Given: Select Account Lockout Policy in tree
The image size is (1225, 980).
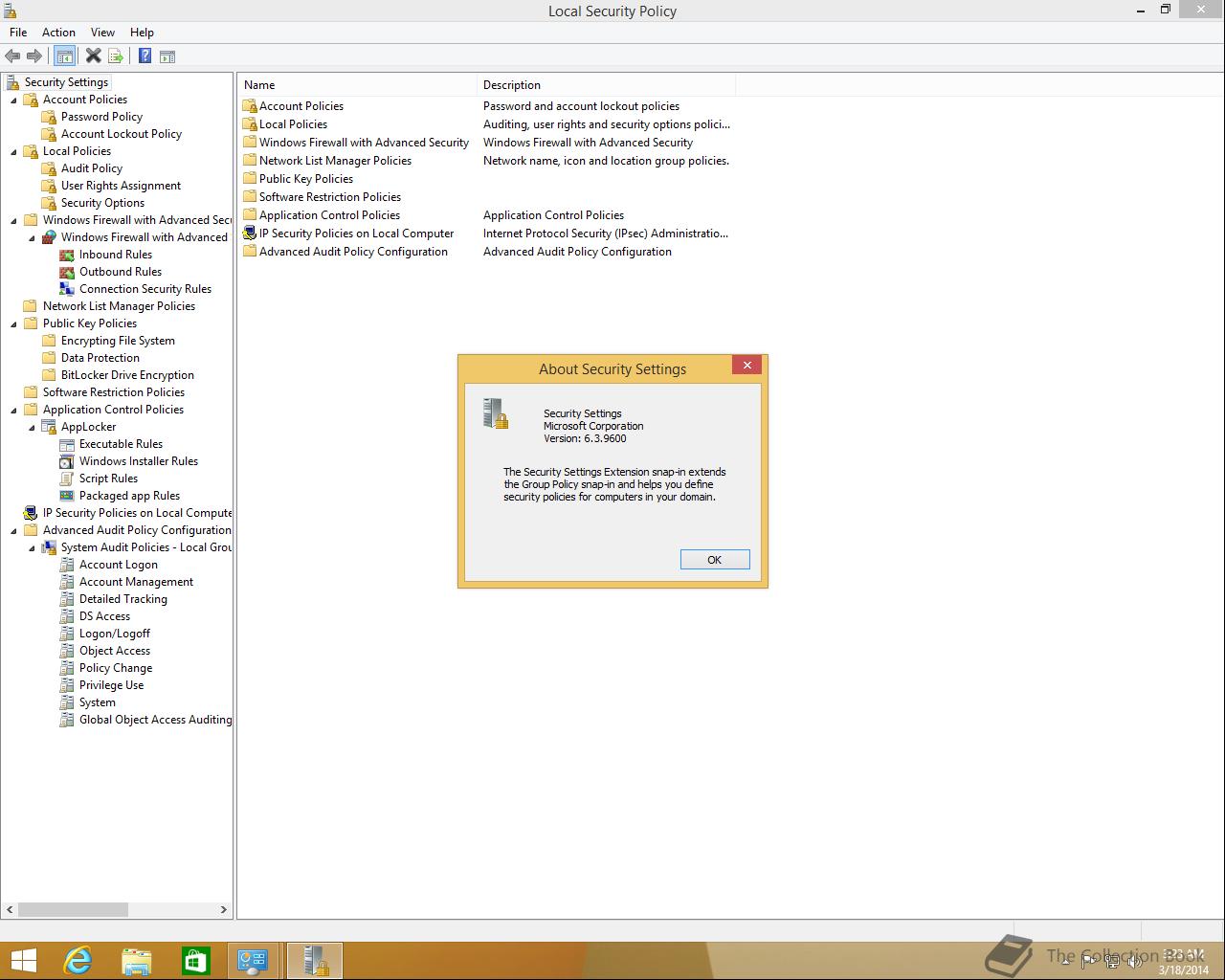Looking at the screenshot, I should [x=122, y=134].
